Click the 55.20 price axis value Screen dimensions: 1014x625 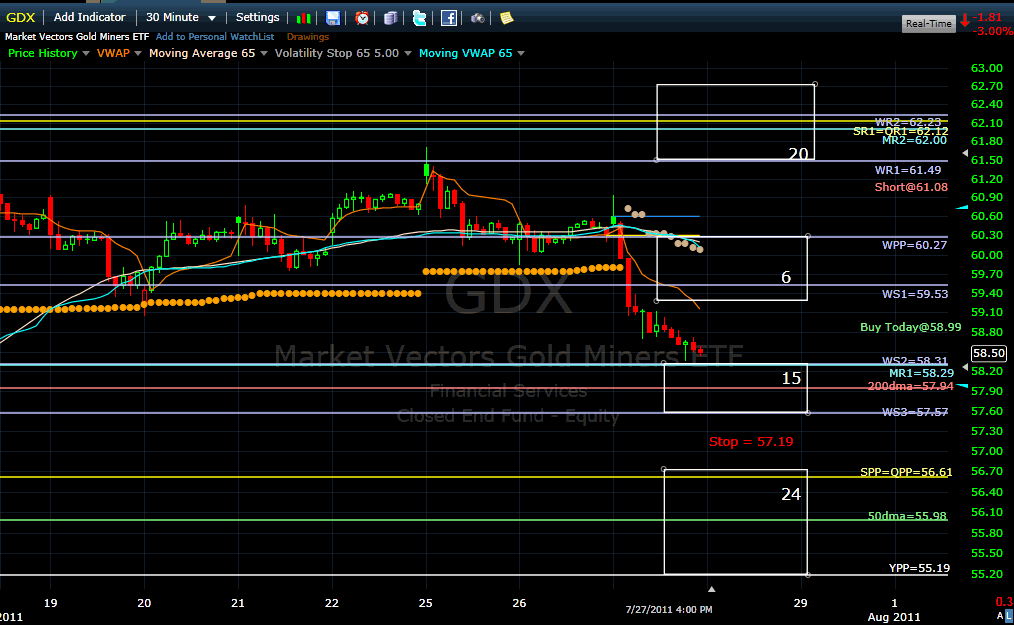coord(987,575)
